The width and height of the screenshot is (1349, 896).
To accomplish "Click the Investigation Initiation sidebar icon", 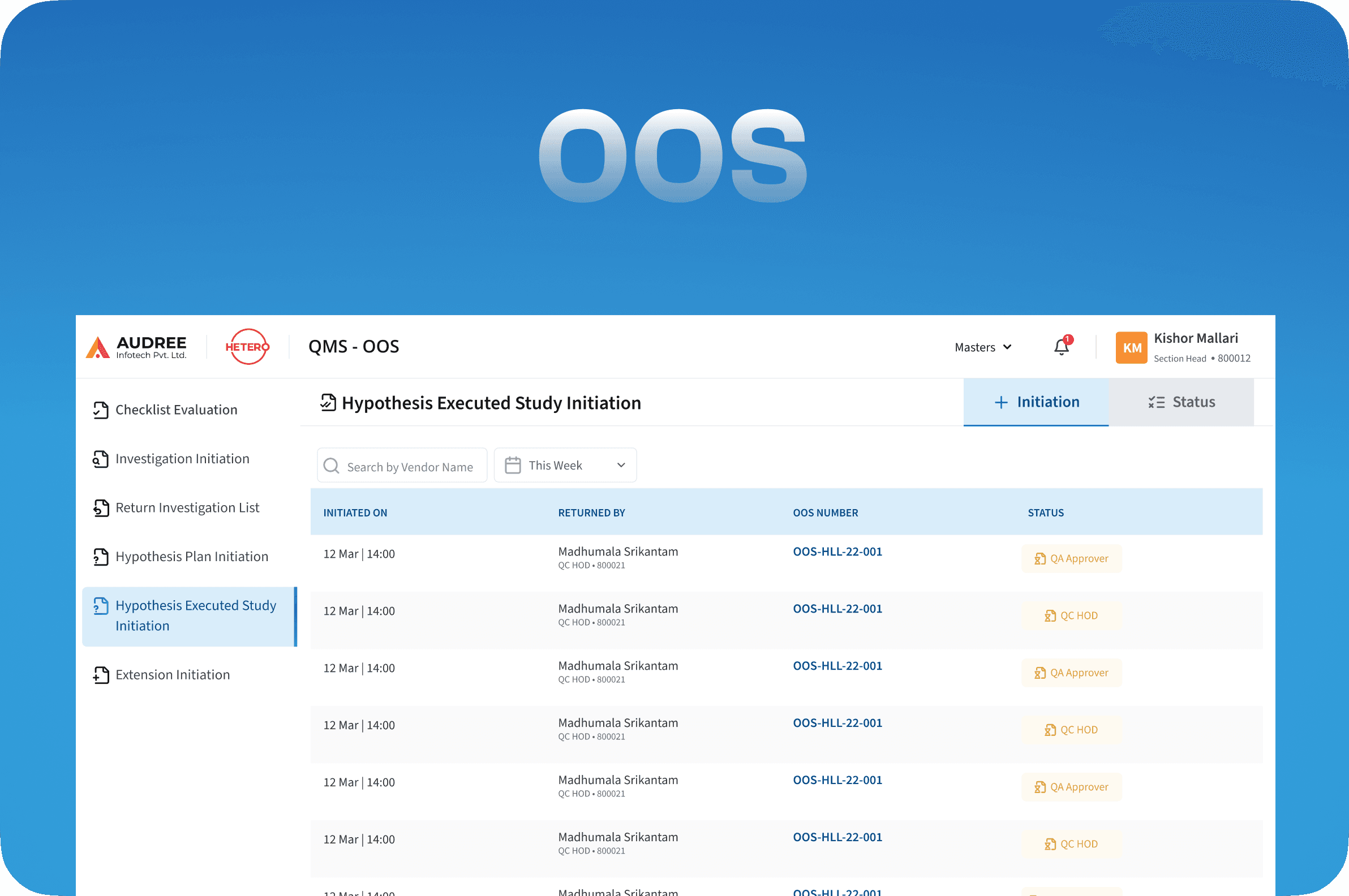I will 101,459.
